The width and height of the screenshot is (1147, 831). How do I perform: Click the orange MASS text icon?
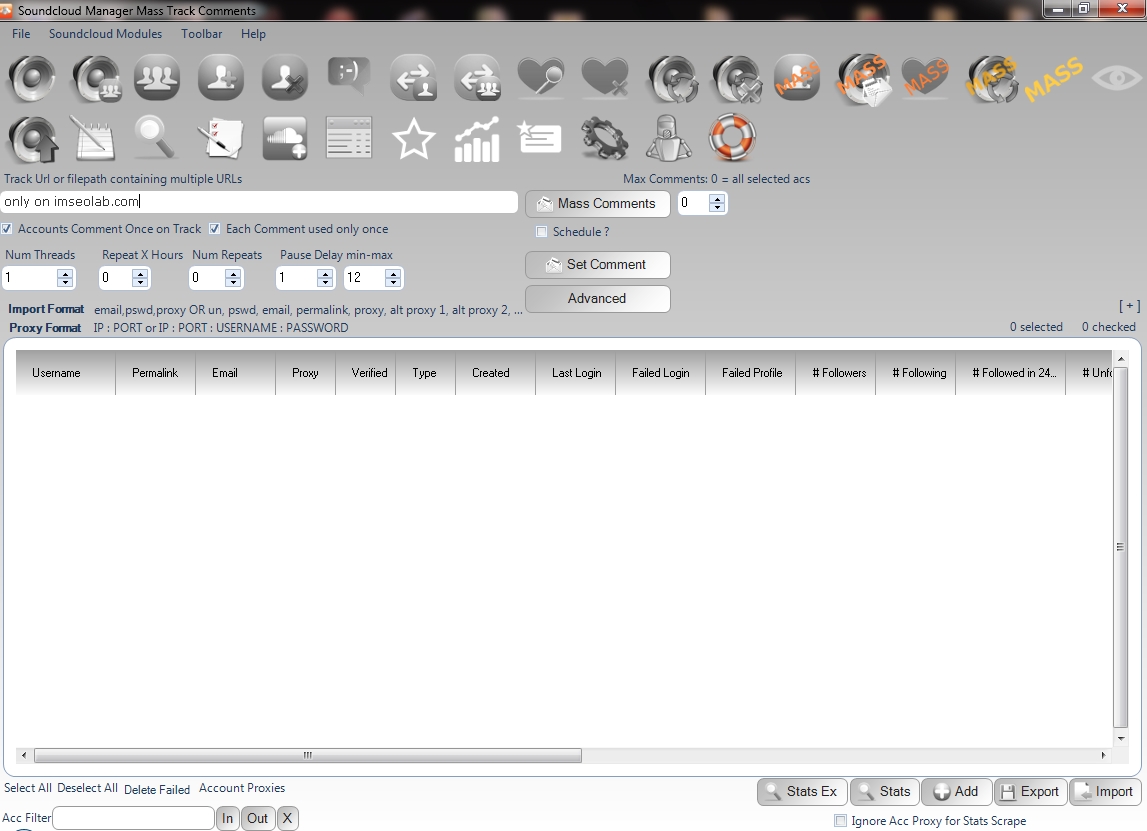pyautogui.click(x=1053, y=79)
